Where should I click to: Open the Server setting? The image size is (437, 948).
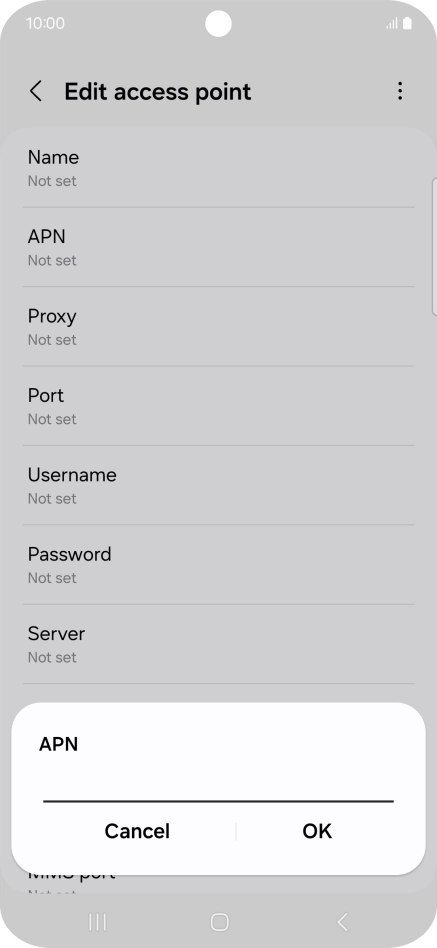[x=218, y=644]
